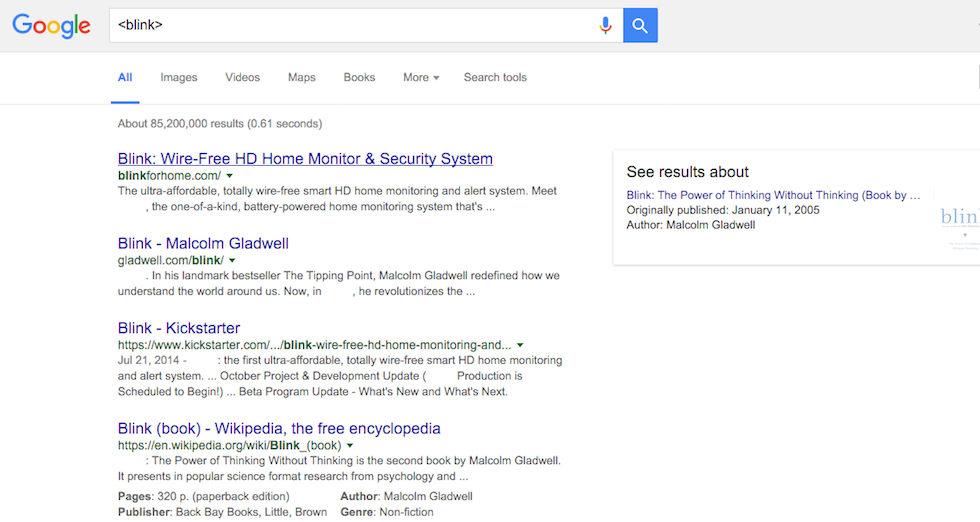Open Search tools options
This screenshot has width=980, height=522.
[x=495, y=78]
